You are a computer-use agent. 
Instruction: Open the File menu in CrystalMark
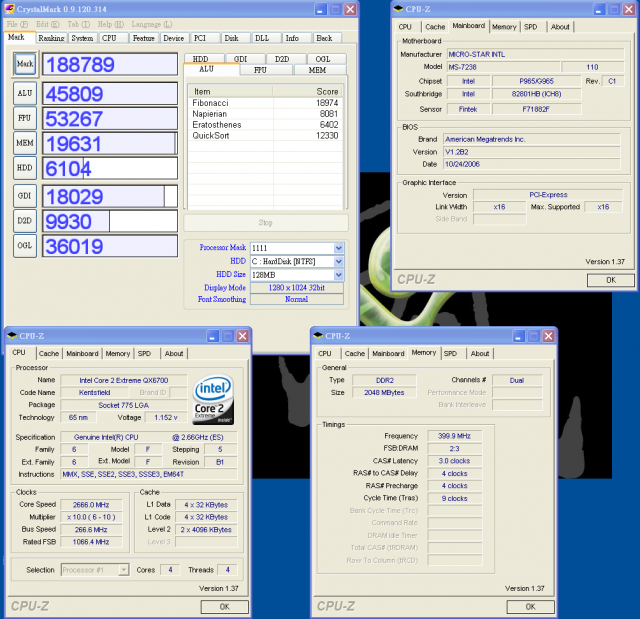(x=17, y=24)
